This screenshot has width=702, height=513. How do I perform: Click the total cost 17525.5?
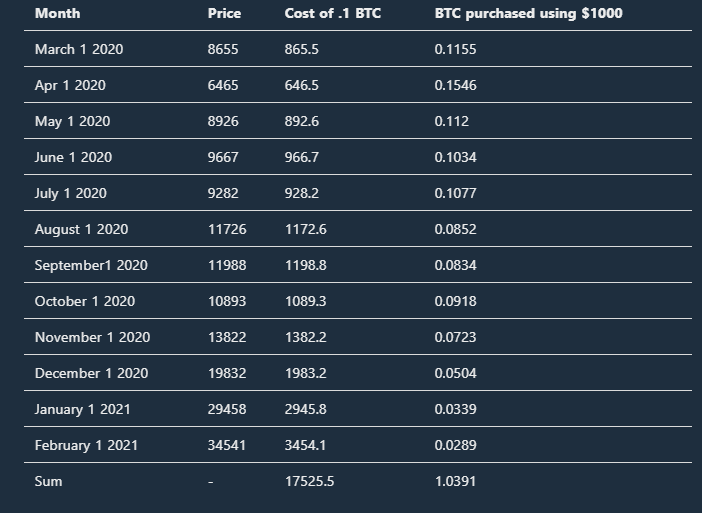pyautogui.click(x=309, y=482)
